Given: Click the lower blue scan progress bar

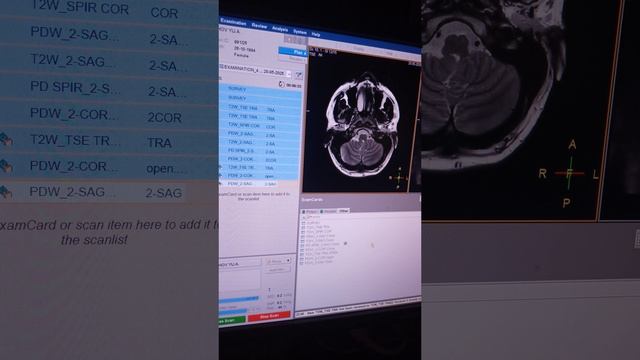Looking at the screenshot, I should pyautogui.click(x=233, y=311).
